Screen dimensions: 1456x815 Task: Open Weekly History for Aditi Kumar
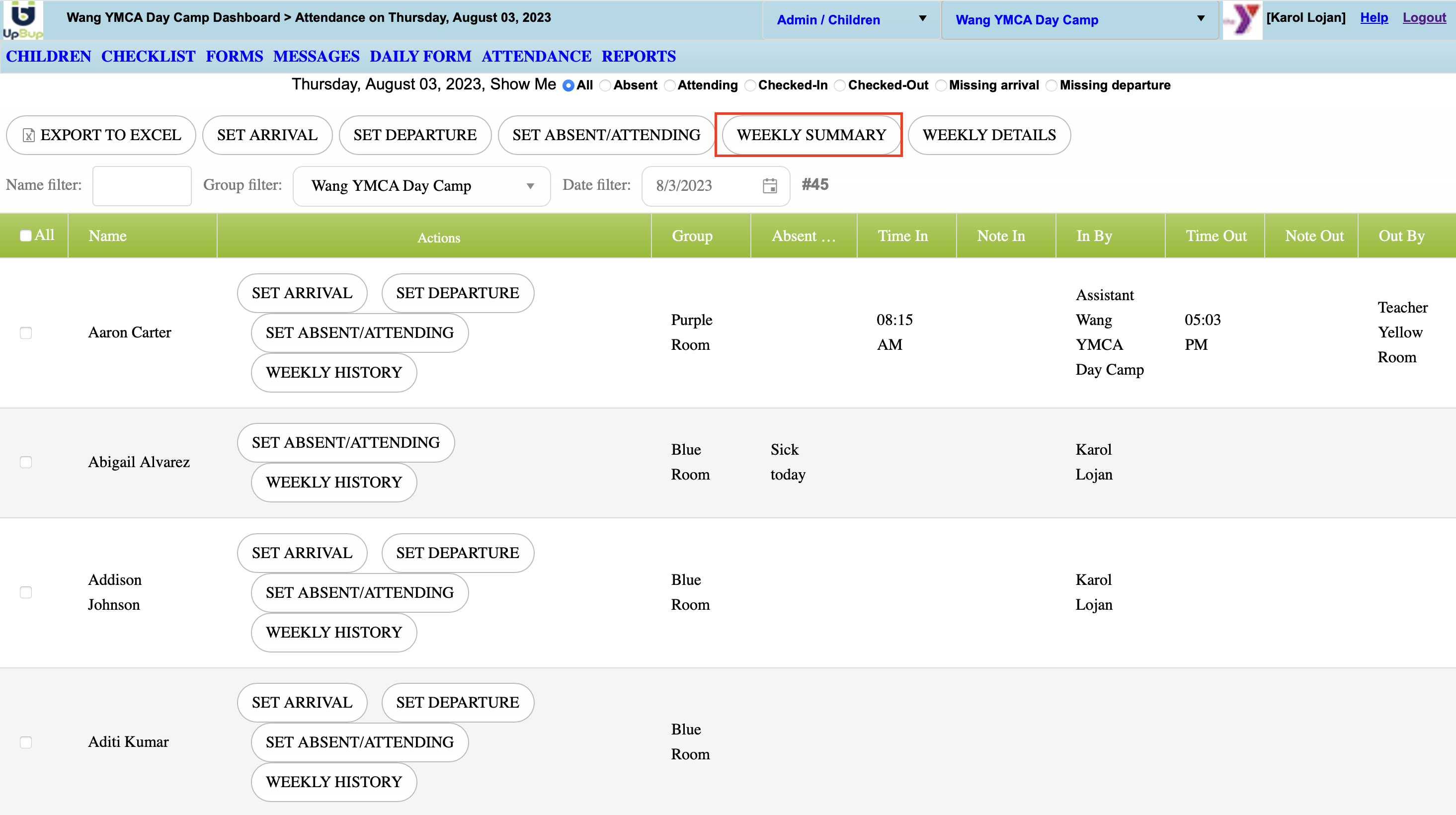point(333,782)
